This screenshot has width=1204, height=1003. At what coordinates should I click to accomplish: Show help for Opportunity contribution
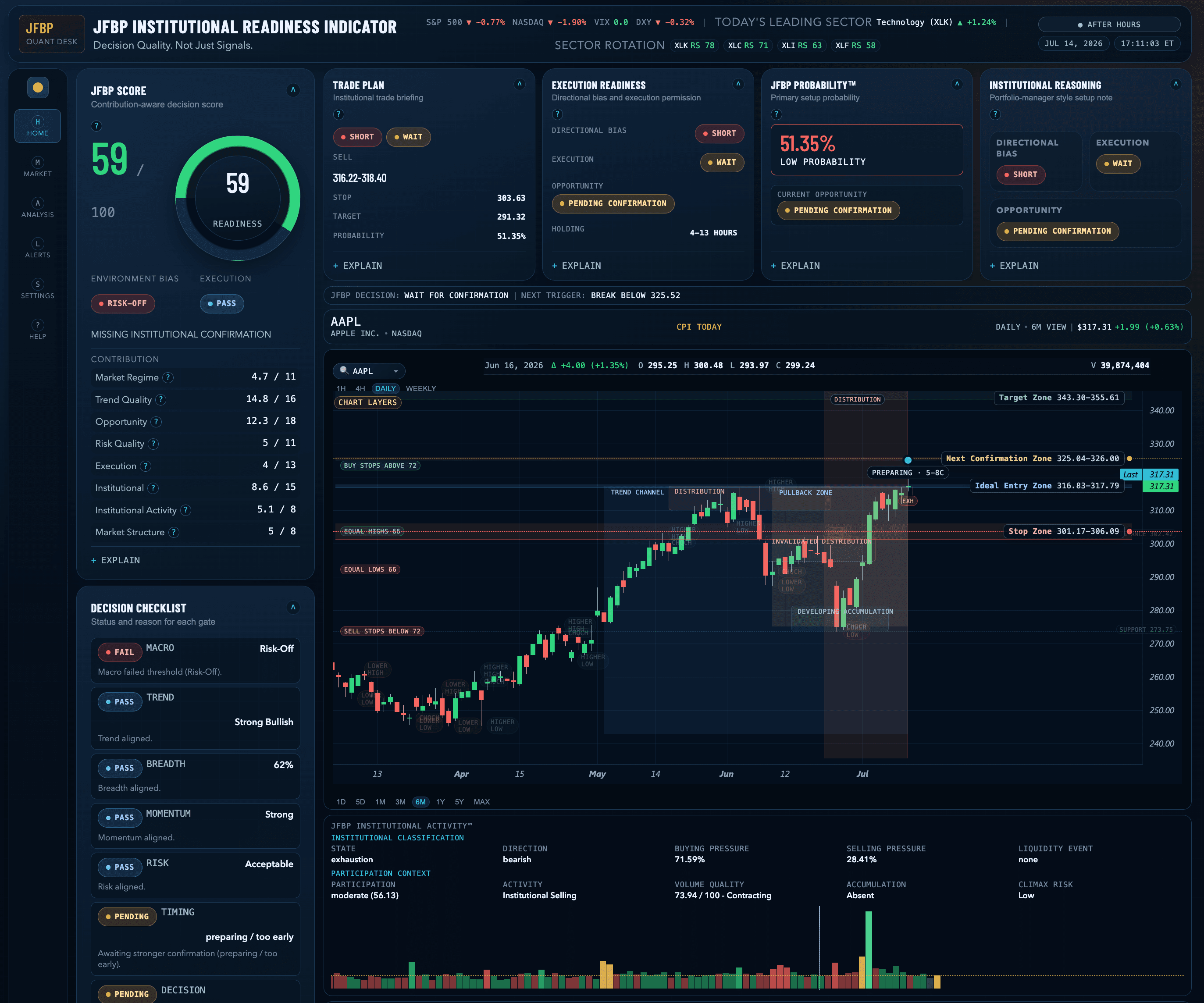click(156, 422)
